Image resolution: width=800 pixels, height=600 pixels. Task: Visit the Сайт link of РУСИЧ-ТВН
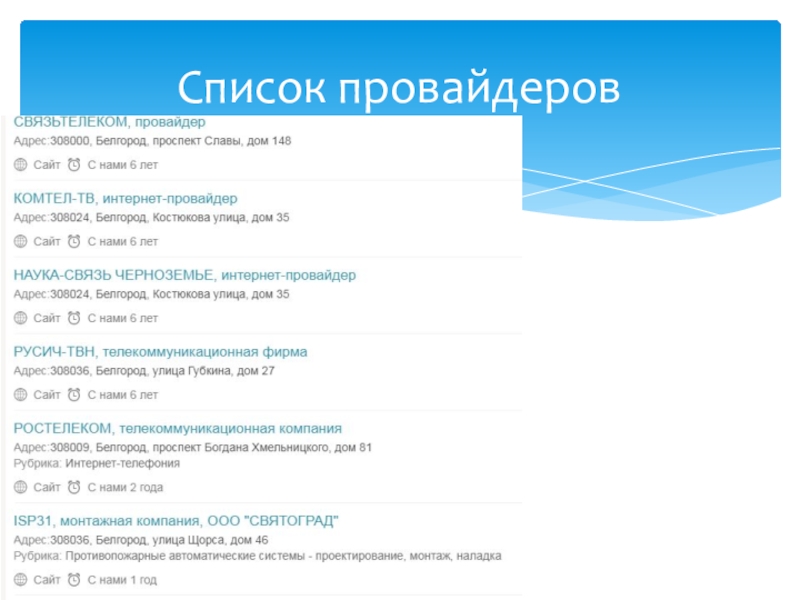tap(47, 394)
